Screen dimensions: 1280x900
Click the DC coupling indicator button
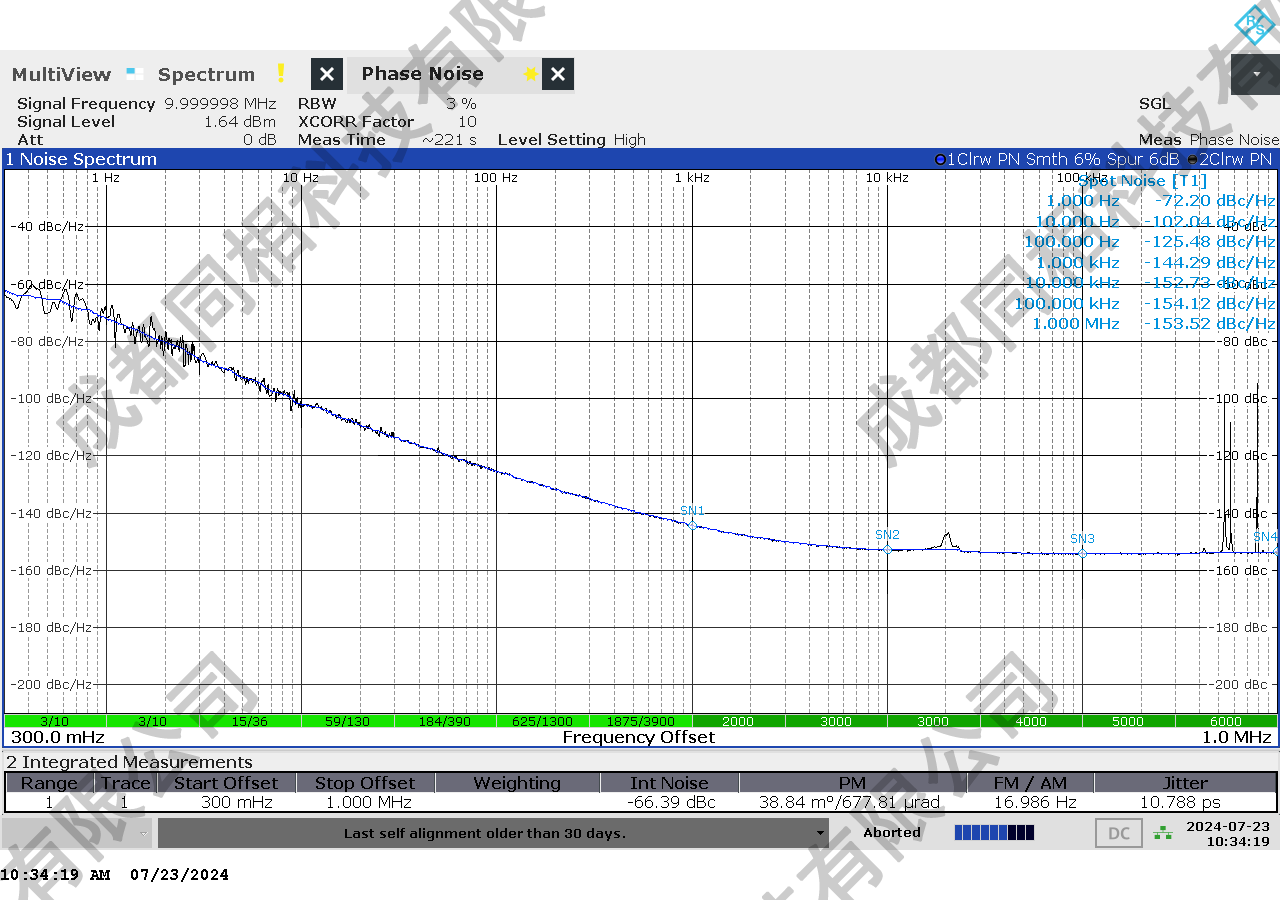[1118, 833]
